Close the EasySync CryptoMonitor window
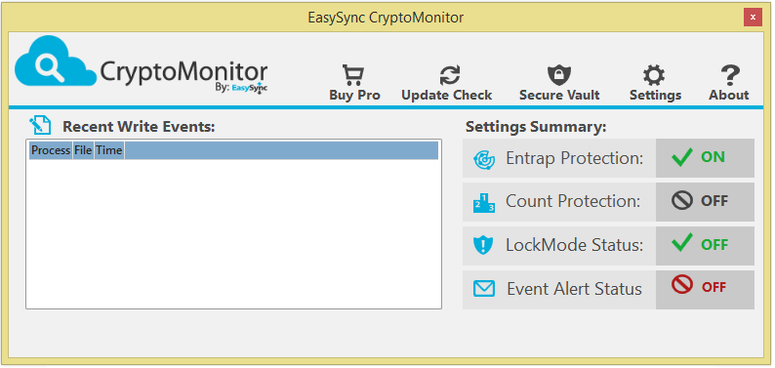The image size is (775, 368). point(752,17)
